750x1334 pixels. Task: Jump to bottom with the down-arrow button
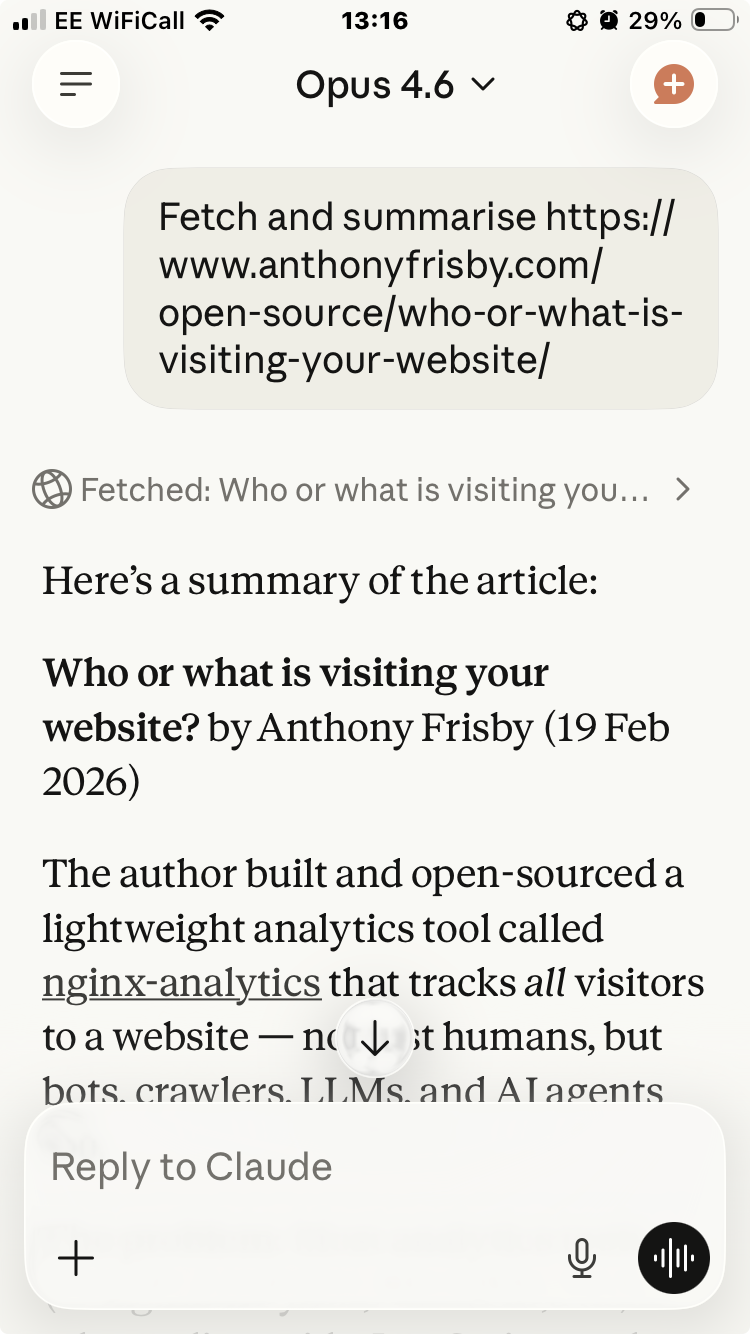click(x=375, y=1041)
